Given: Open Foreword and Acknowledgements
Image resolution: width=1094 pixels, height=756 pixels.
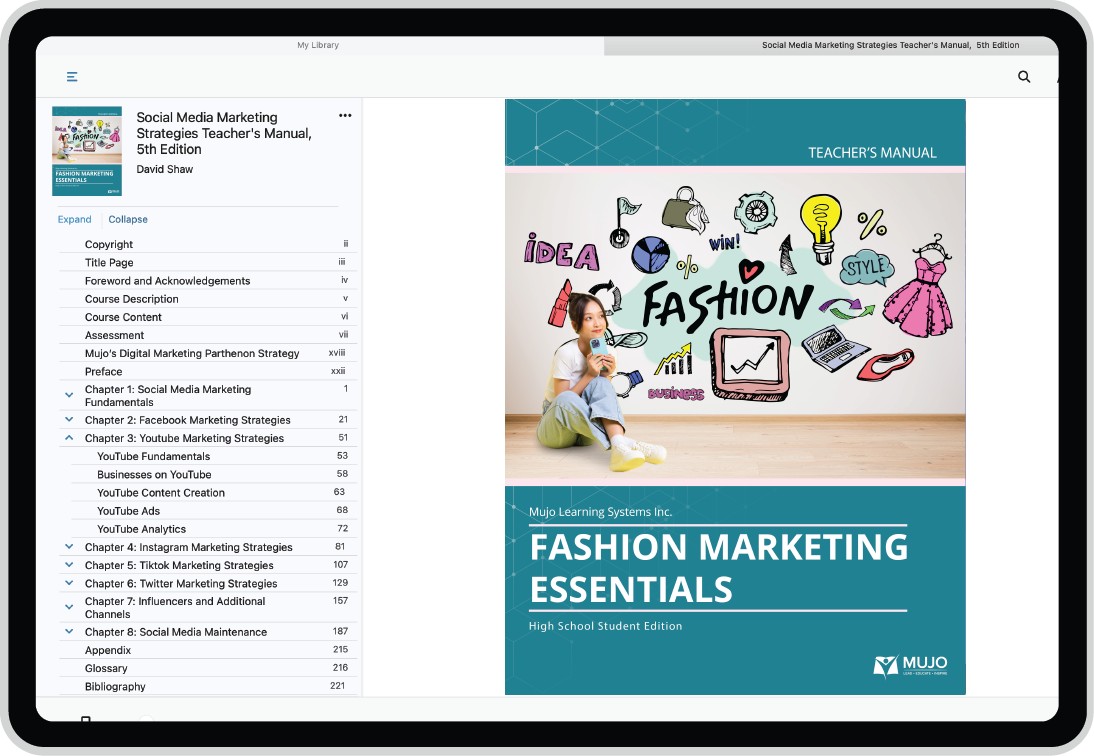Looking at the screenshot, I should (x=167, y=280).
